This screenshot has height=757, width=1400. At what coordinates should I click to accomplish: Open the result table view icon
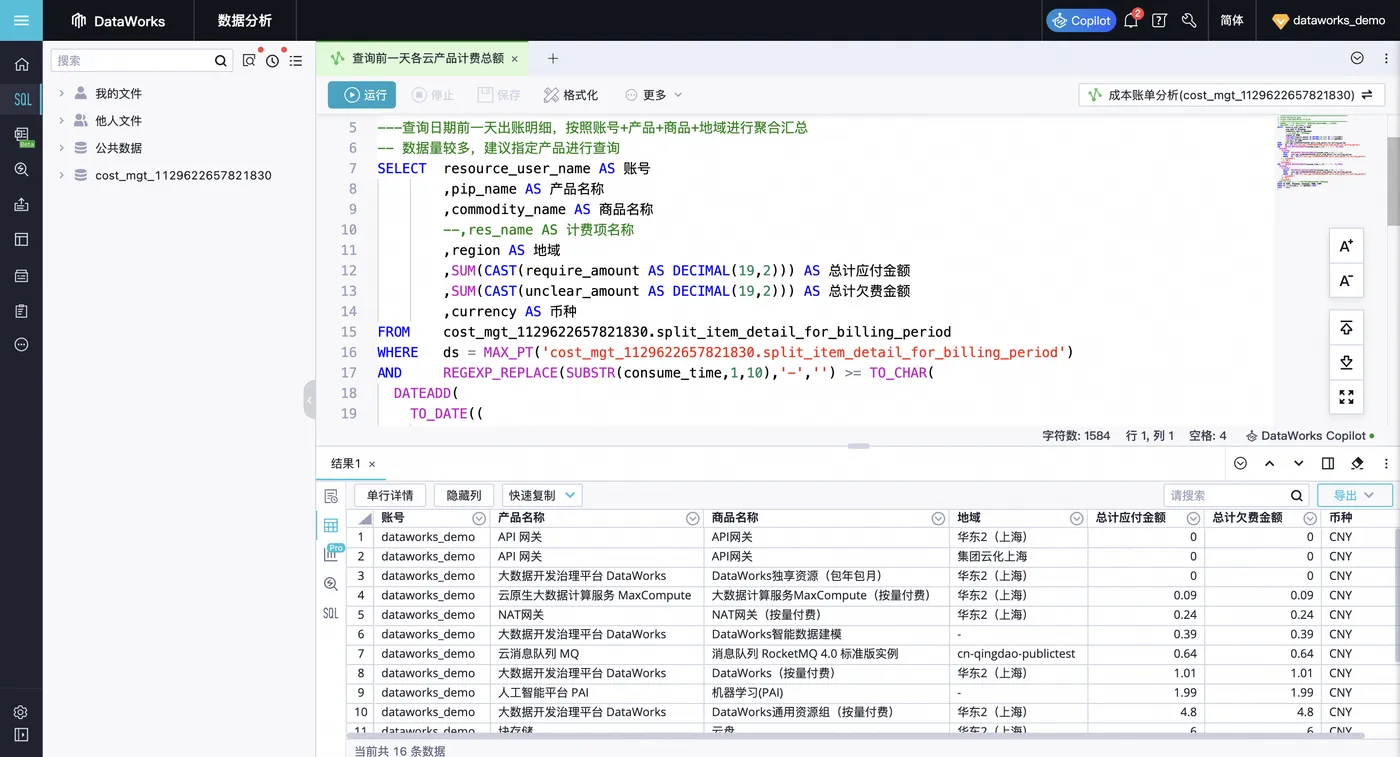point(331,525)
